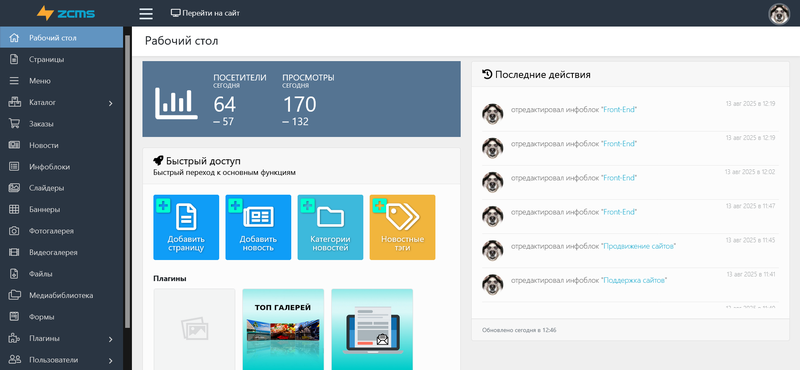The image size is (800, 370).
Task: Open the News tags orange tile
Action: pyautogui.click(x=403, y=228)
